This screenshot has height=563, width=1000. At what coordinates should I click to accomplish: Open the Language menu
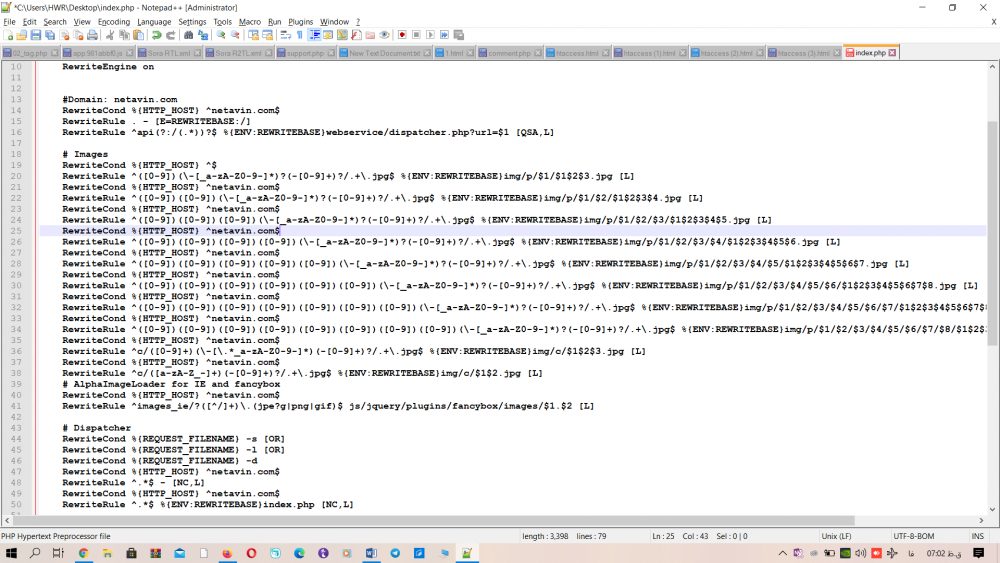(154, 22)
